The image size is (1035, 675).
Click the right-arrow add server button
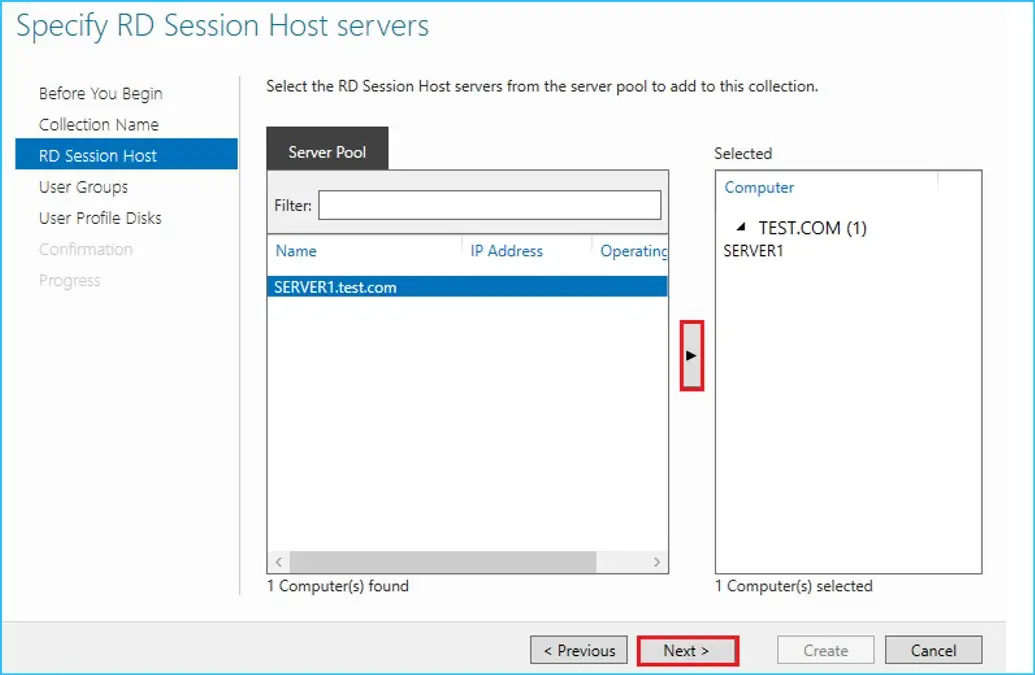point(691,355)
